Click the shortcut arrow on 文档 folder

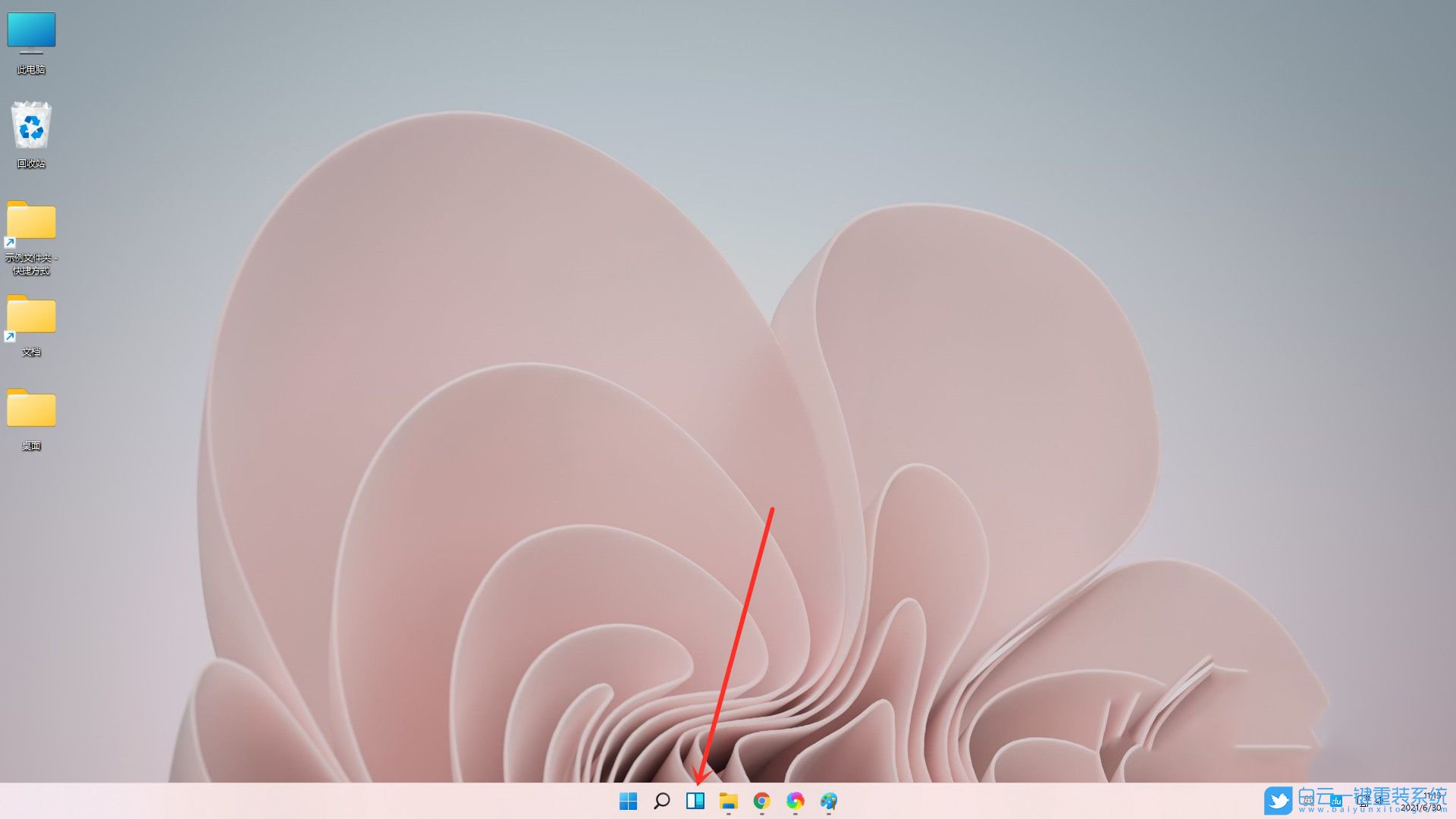tap(11, 337)
